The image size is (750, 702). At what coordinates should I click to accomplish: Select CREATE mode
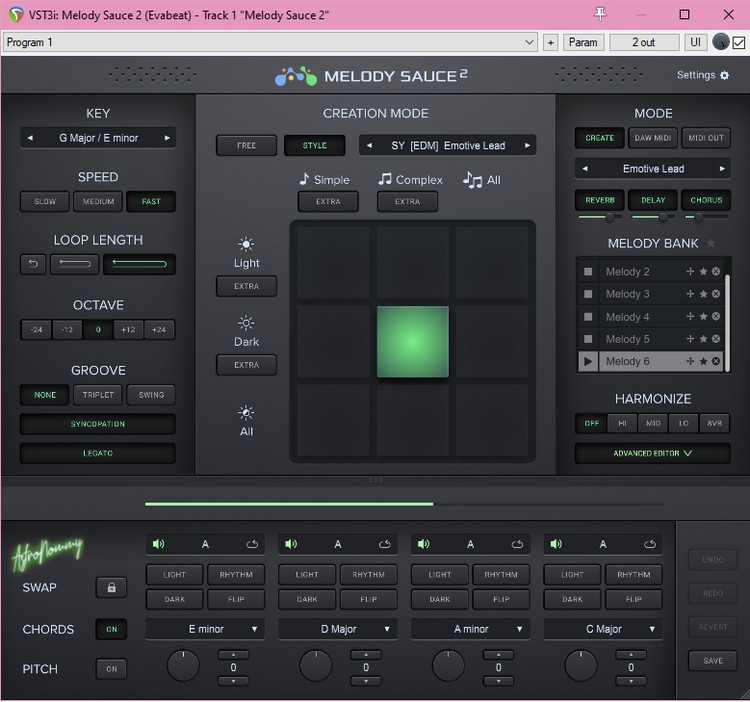[x=599, y=138]
